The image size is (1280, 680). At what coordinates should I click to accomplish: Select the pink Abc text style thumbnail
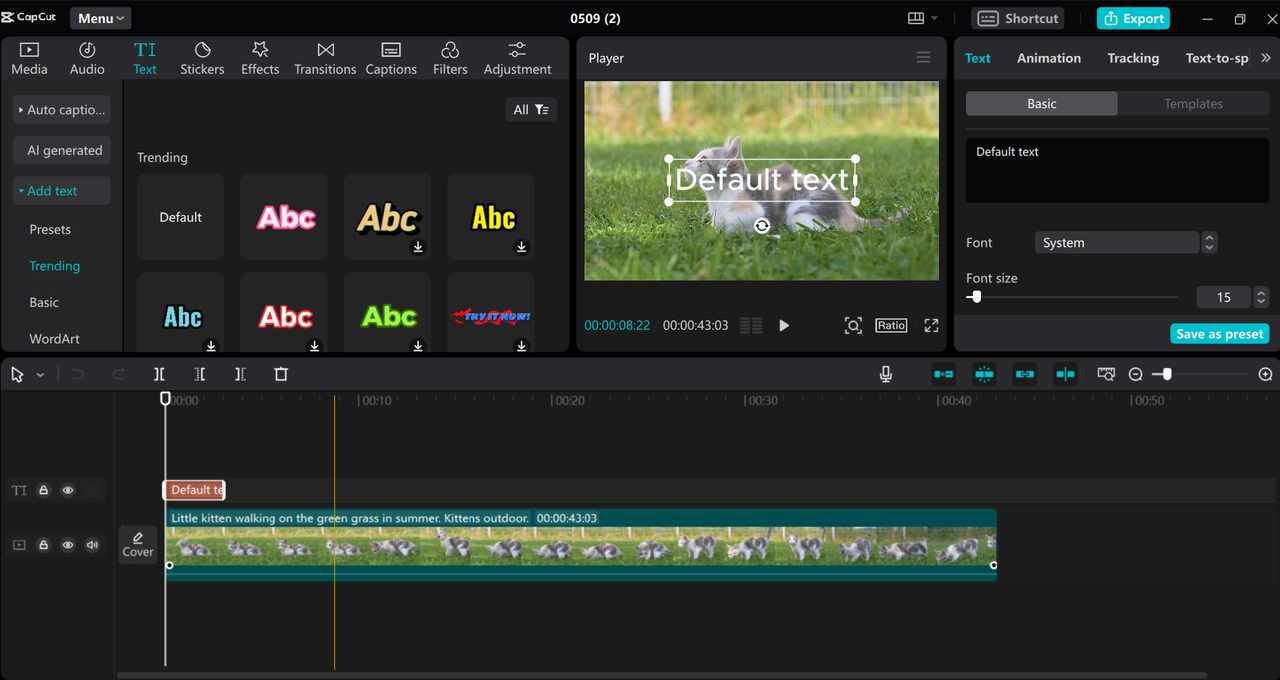(x=284, y=217)
